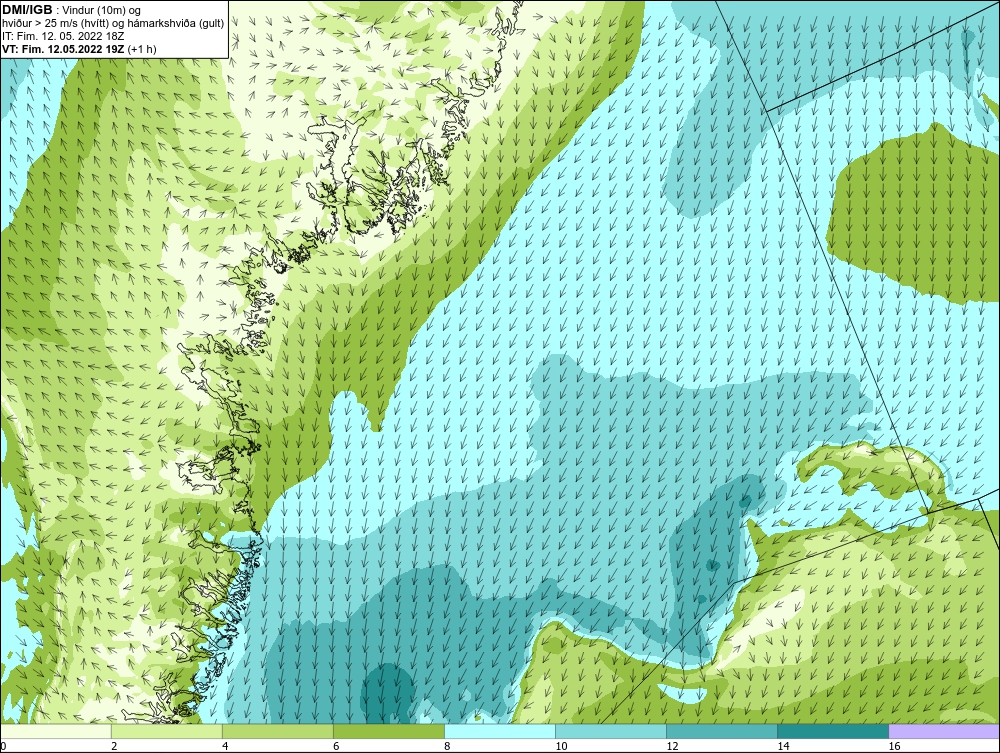
Task: Click the legend value 2
Action: (114, 746)
